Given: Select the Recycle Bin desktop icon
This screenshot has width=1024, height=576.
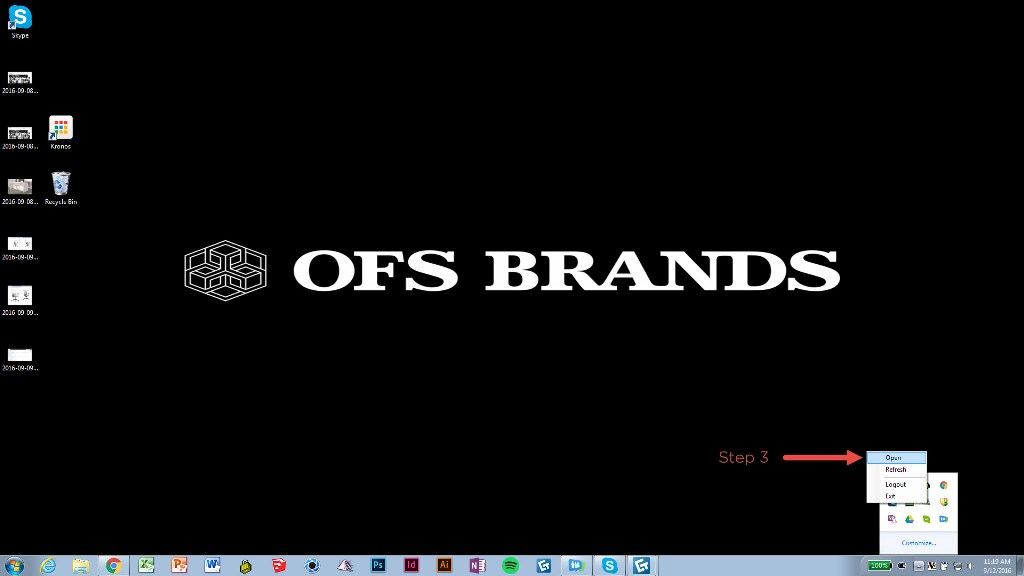Looking at the screenshot, I should click(x=61, y=188).
